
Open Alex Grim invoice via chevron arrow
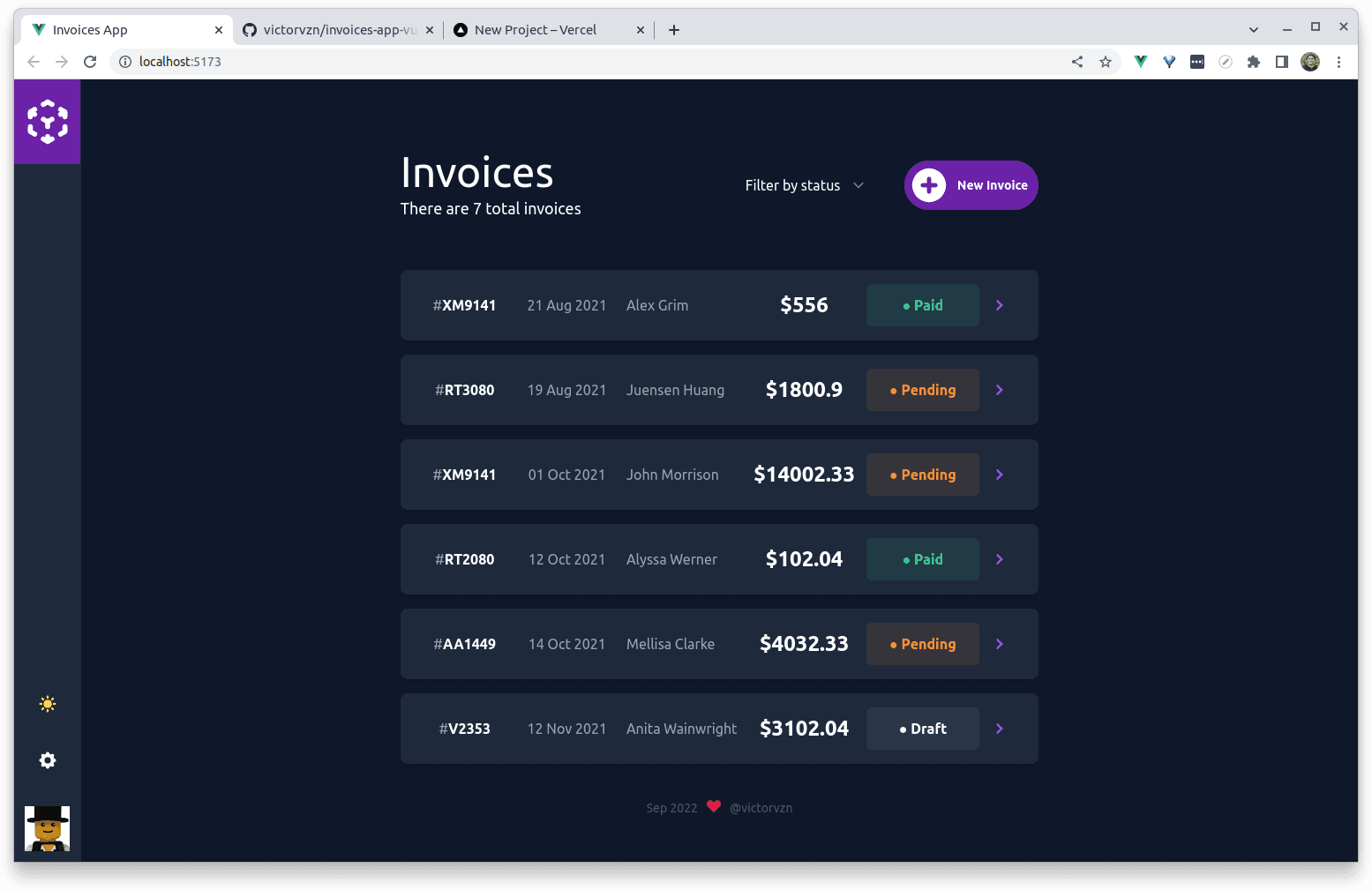(1000, 305)
